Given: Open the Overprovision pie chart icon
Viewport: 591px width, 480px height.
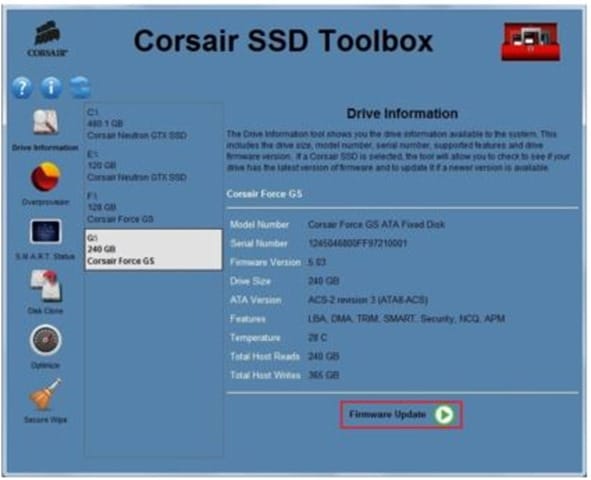Looking at the screenshot, I should (45, 177).
